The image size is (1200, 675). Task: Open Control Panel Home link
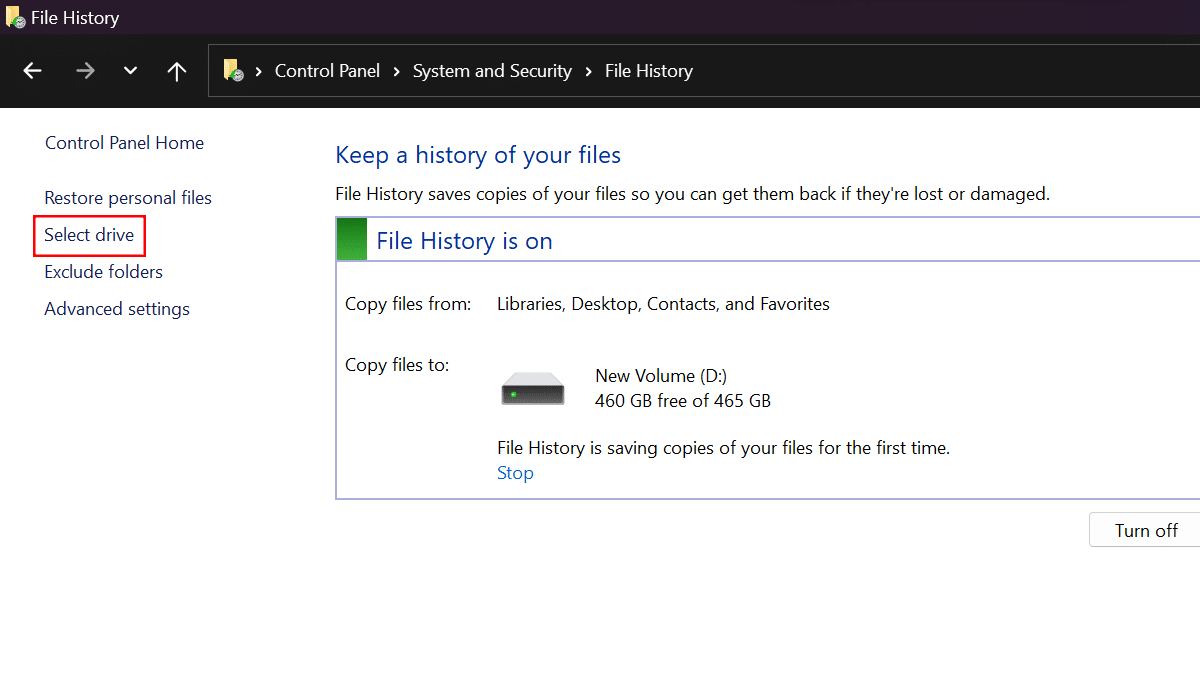pos(124,143)
